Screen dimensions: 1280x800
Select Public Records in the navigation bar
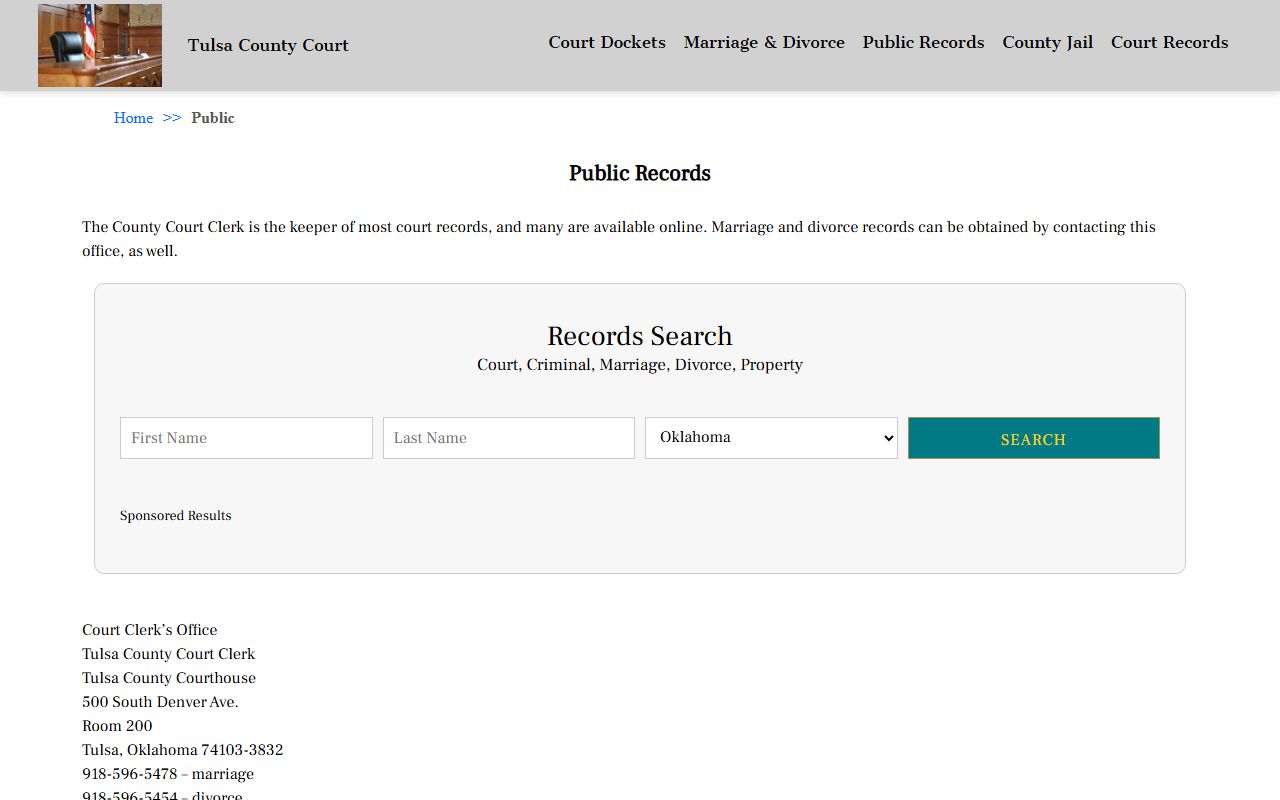(x=923, y=42)
